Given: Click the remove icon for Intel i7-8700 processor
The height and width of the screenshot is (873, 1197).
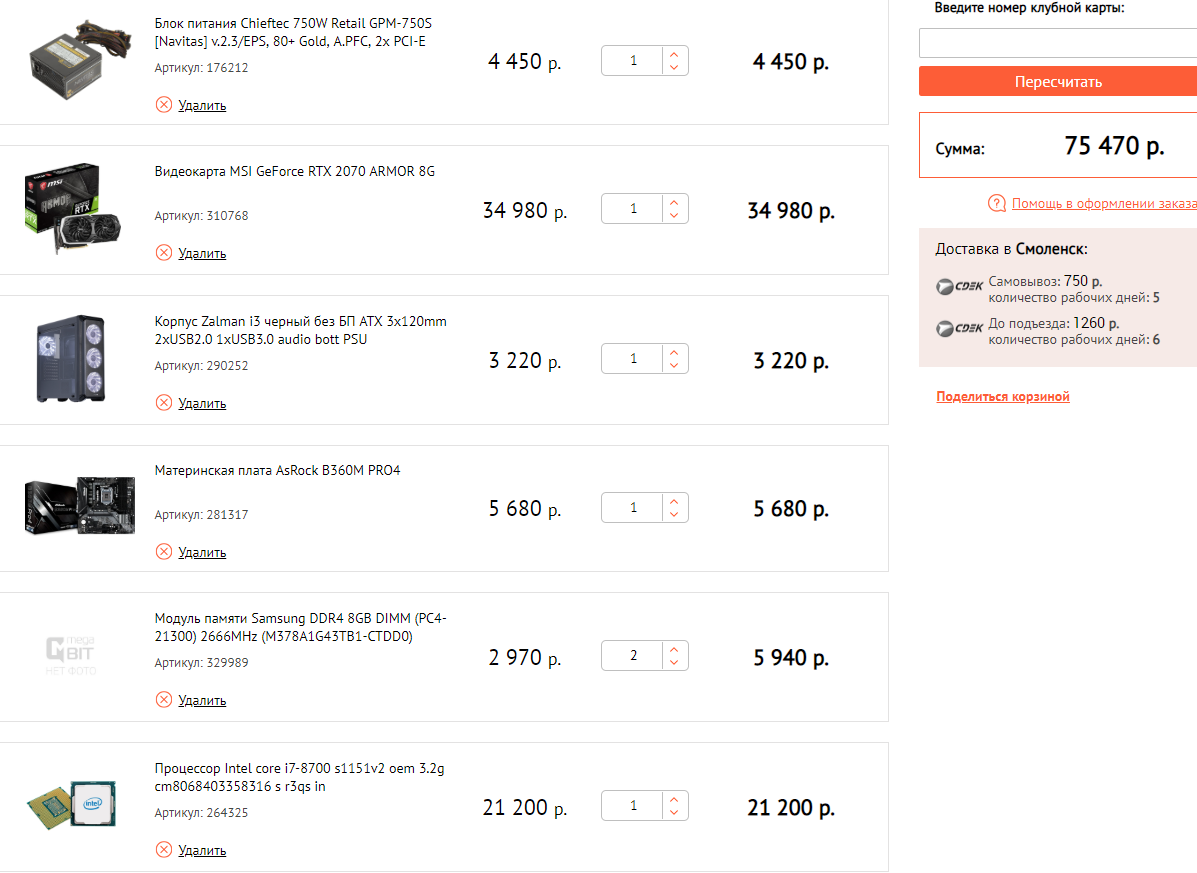Looking at the screenshot, I should coord(164,850).
